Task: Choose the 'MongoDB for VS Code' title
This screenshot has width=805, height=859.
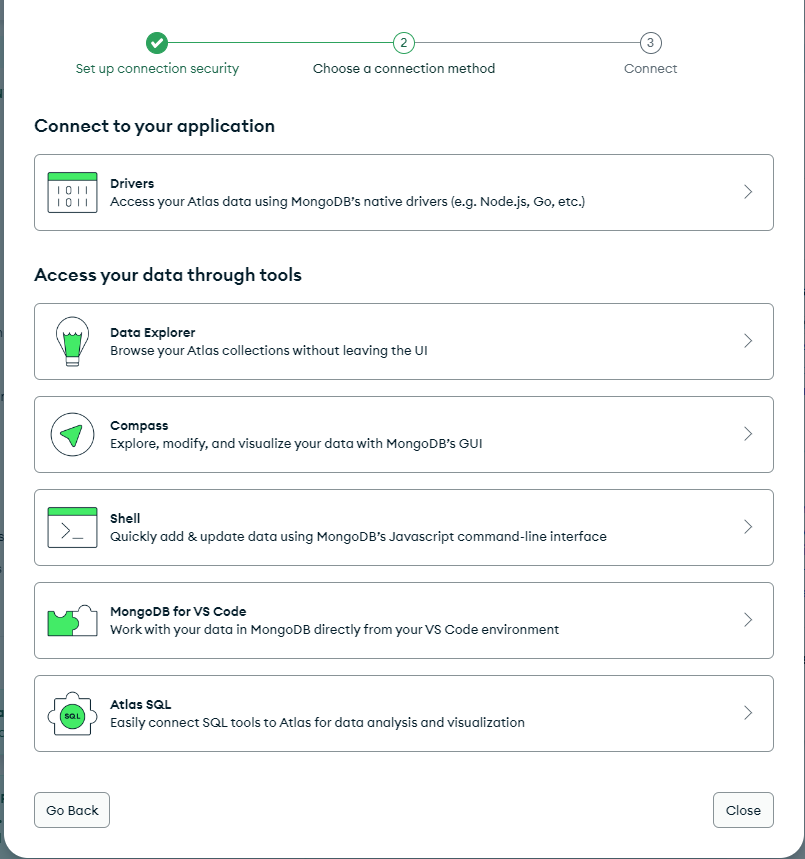Action: (x=178, y=611)
